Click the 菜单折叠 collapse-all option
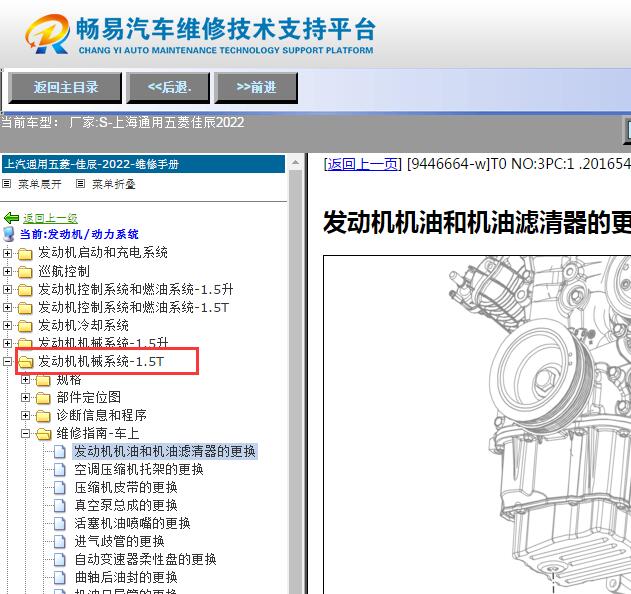 113,184
